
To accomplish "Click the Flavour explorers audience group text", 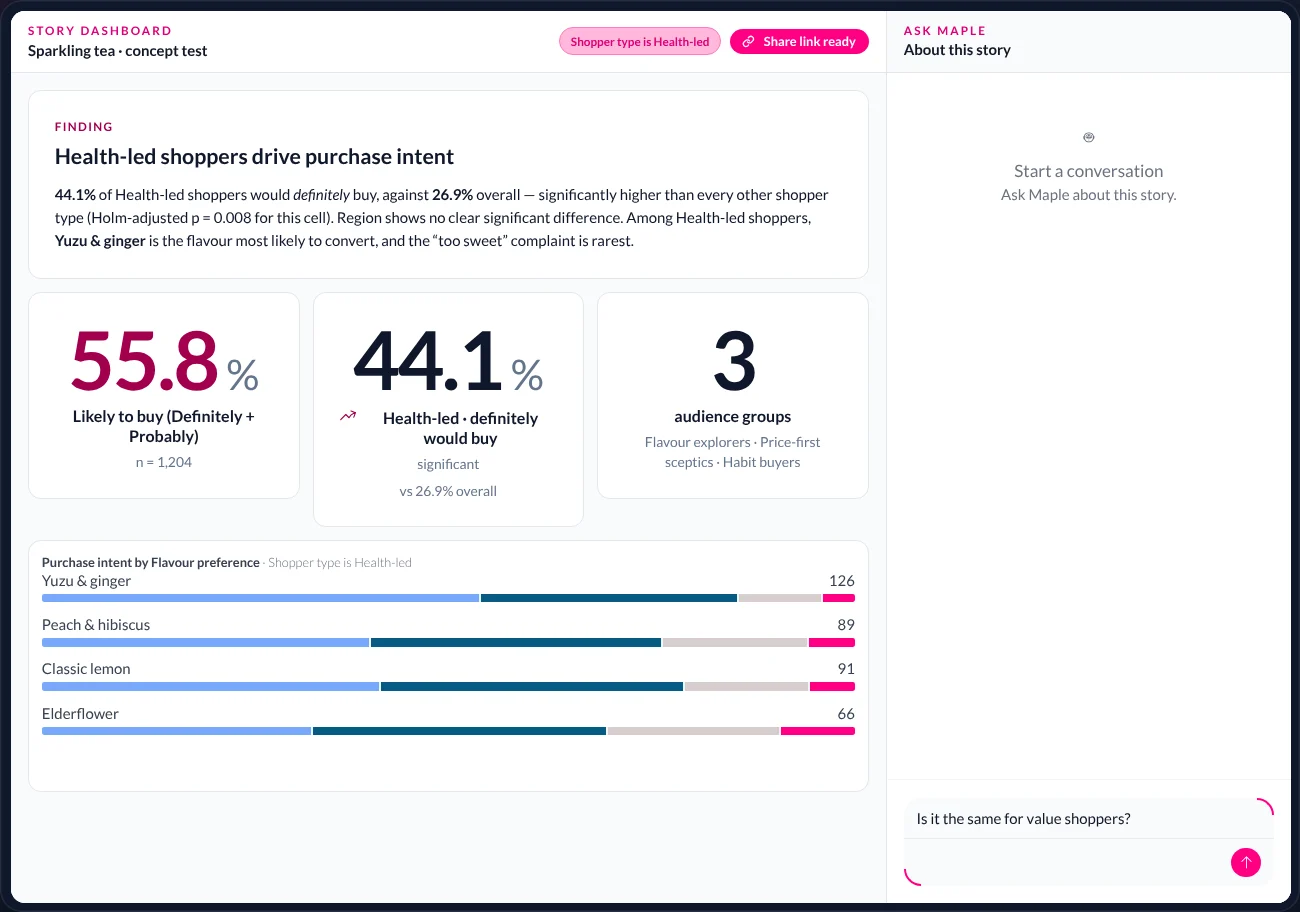I will [x=698, y=442].
